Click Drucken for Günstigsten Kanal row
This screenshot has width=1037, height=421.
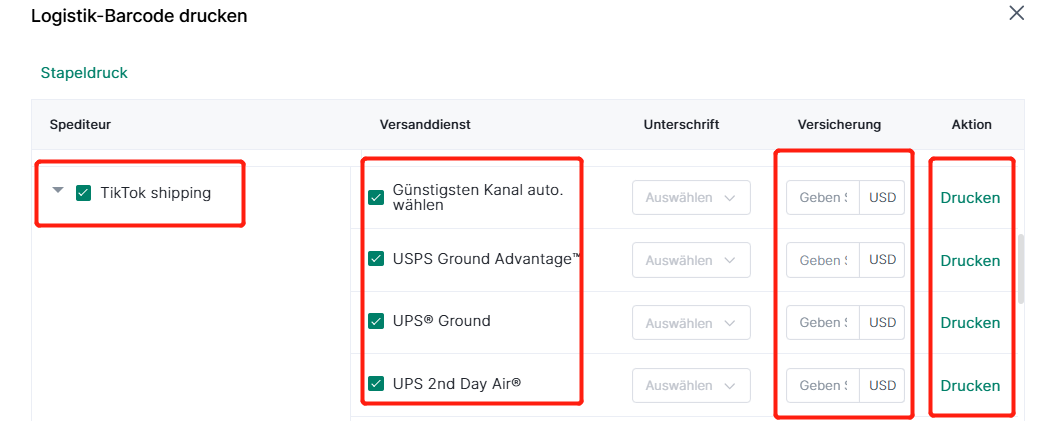pos(970,198)
